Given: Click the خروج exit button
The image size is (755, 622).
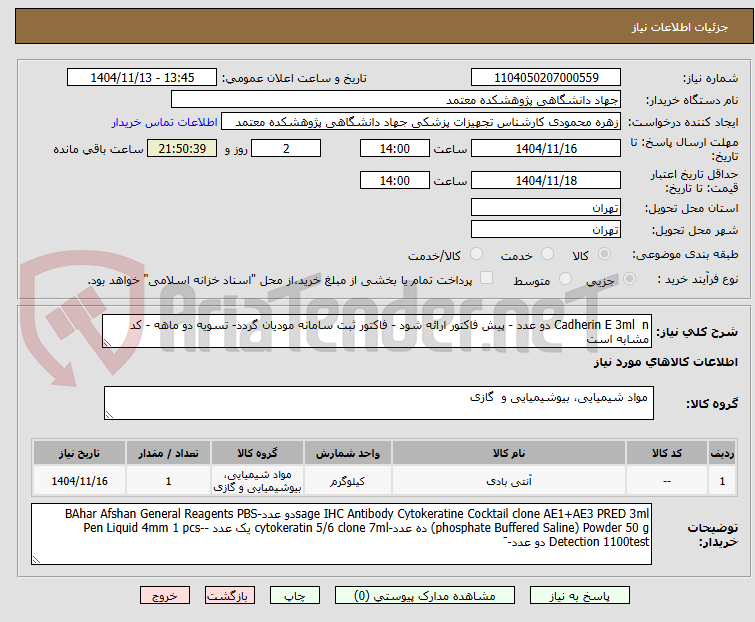Looking at the screenshot, I should (165, 596).
